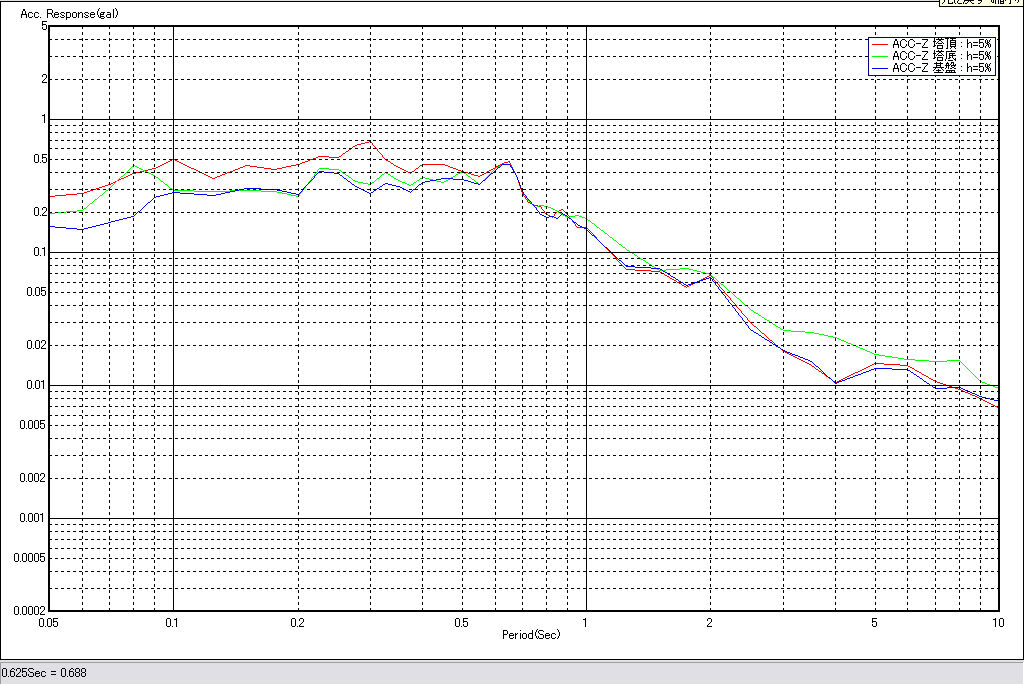Click the partially visible tooltip at top right
Viewport: 1024px width, 685px height.
[979, 3]
